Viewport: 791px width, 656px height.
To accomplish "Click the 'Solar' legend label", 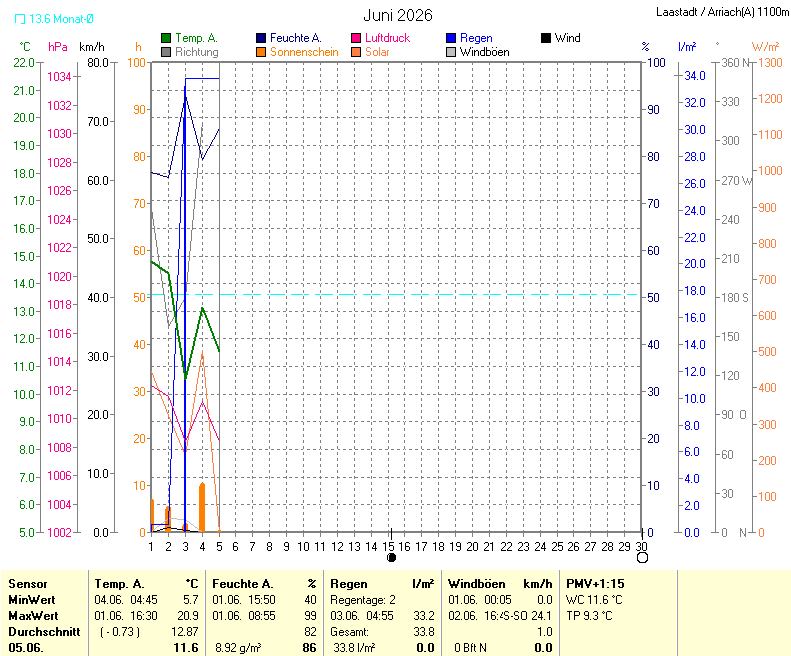I will [x=377, y=52].
